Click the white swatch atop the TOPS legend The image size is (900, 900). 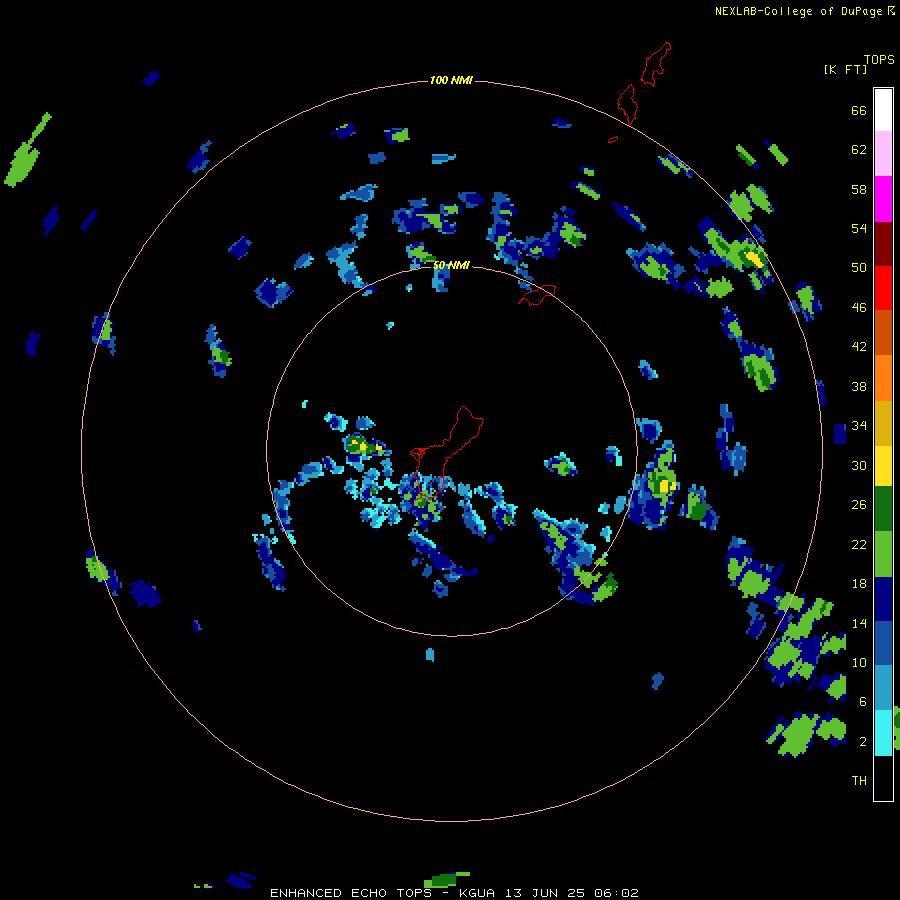[x=883, y=110]
